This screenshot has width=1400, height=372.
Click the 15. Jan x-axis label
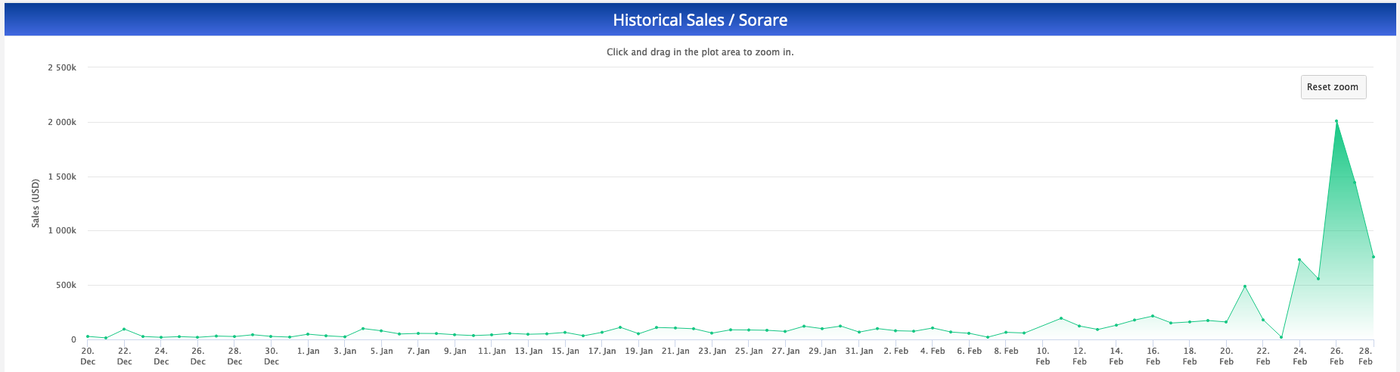(565, 351)
